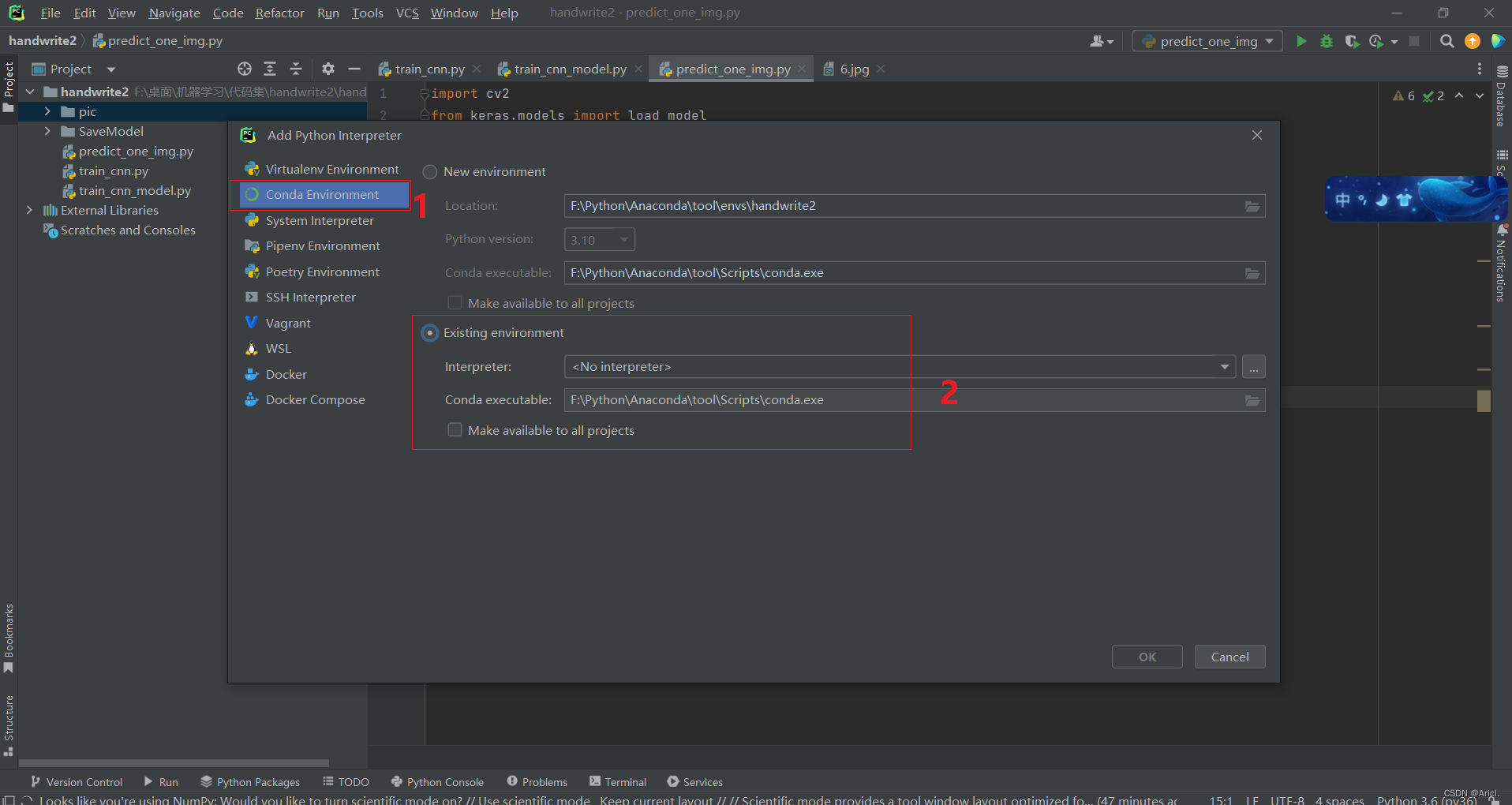Close the train_cnn.py tab
1512x805 pixels.
[477, 69]
